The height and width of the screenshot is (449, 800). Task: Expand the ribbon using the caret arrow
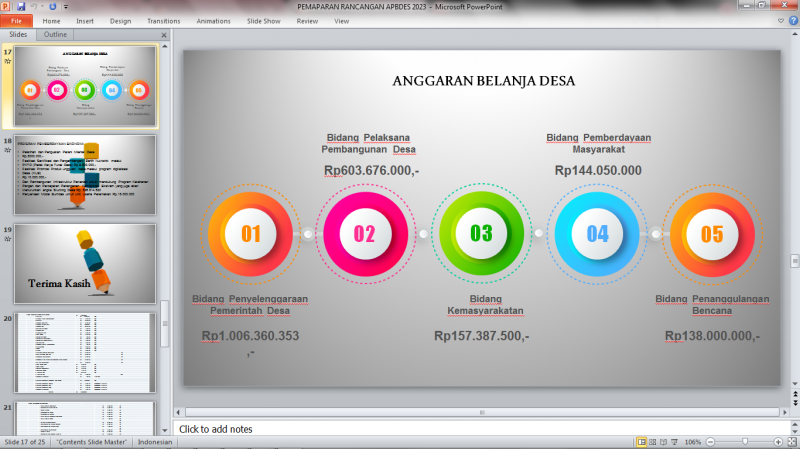click(779, 20)
